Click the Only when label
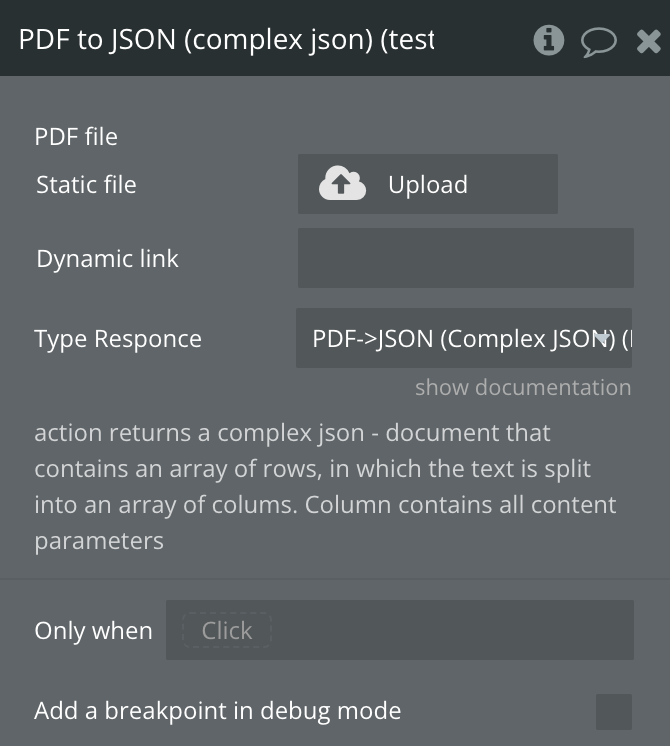 pyautogui.click(x=93, y=631)
